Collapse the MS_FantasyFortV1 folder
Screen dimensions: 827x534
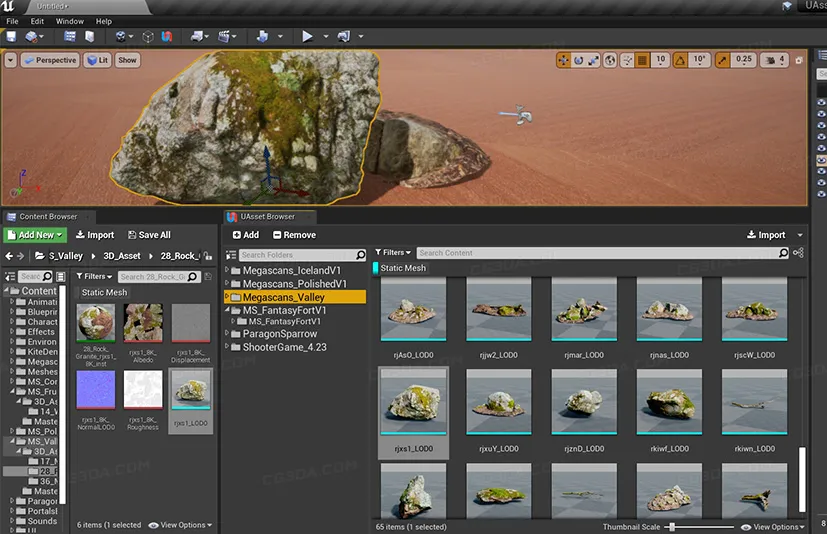click(x=227, y=310)
